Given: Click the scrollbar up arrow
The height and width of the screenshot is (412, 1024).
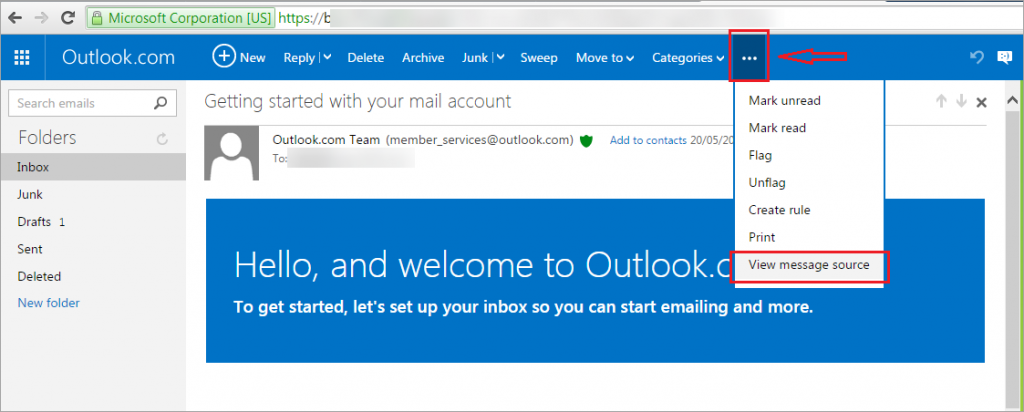Looking at the screenshot, I should pos(1013,101).
